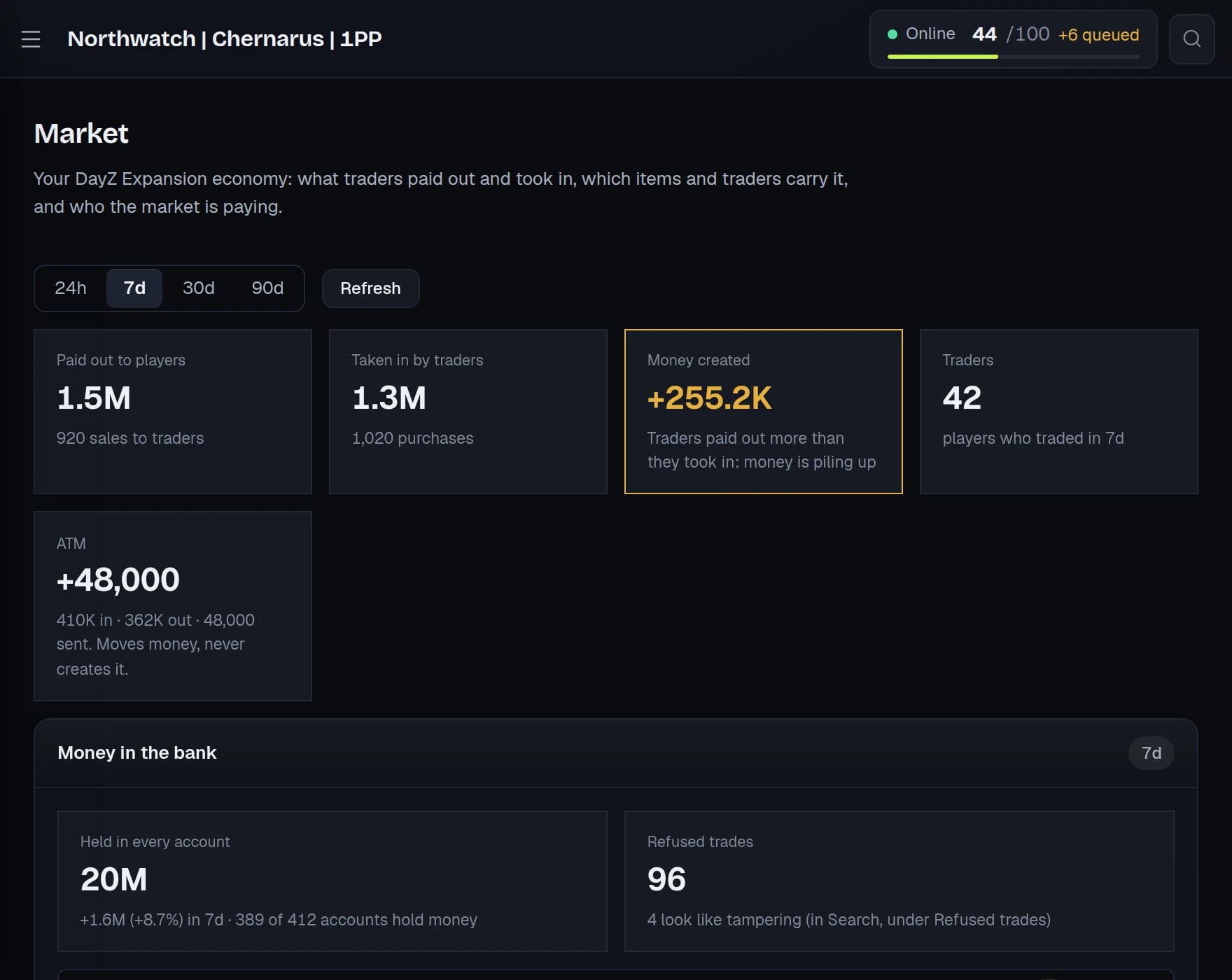Image resolution: width=1232 pixels, height=980 pixels.
Task: Open the Held in every account card
Action: click(x=332, y=881)
